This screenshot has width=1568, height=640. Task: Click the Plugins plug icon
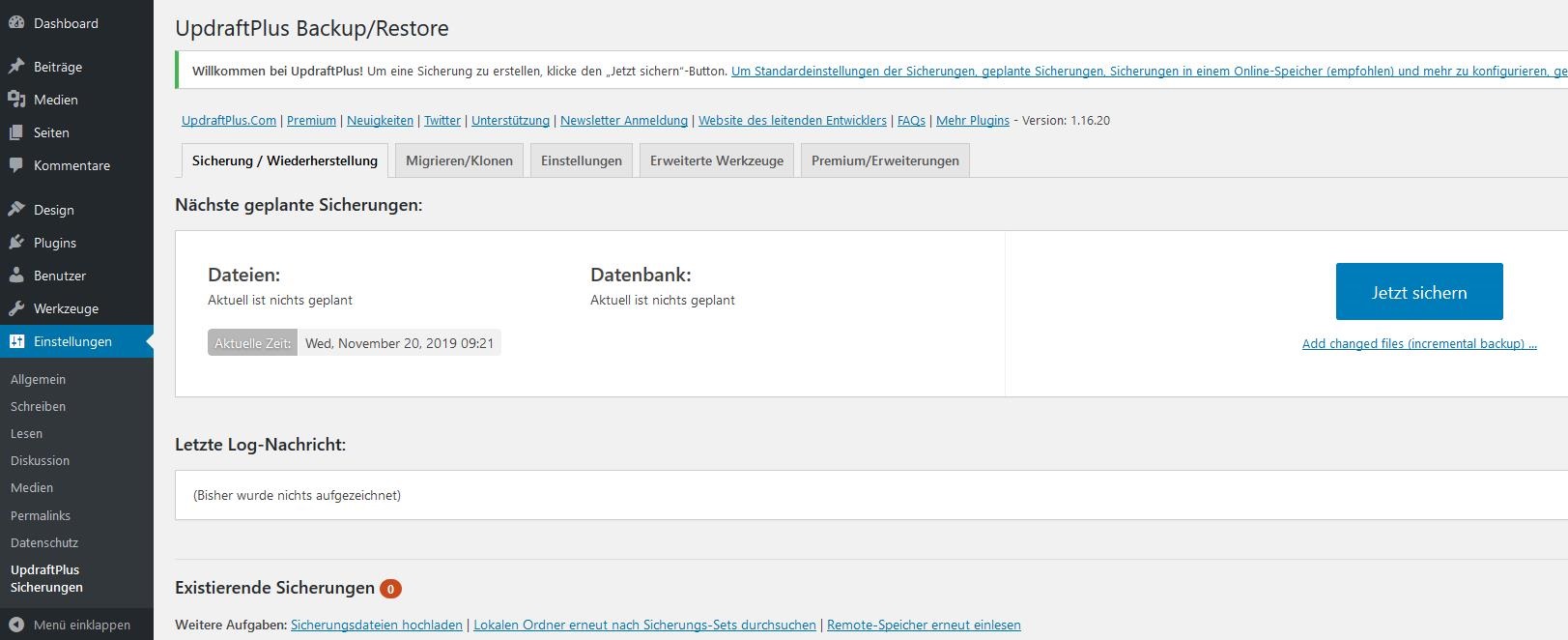16,242
